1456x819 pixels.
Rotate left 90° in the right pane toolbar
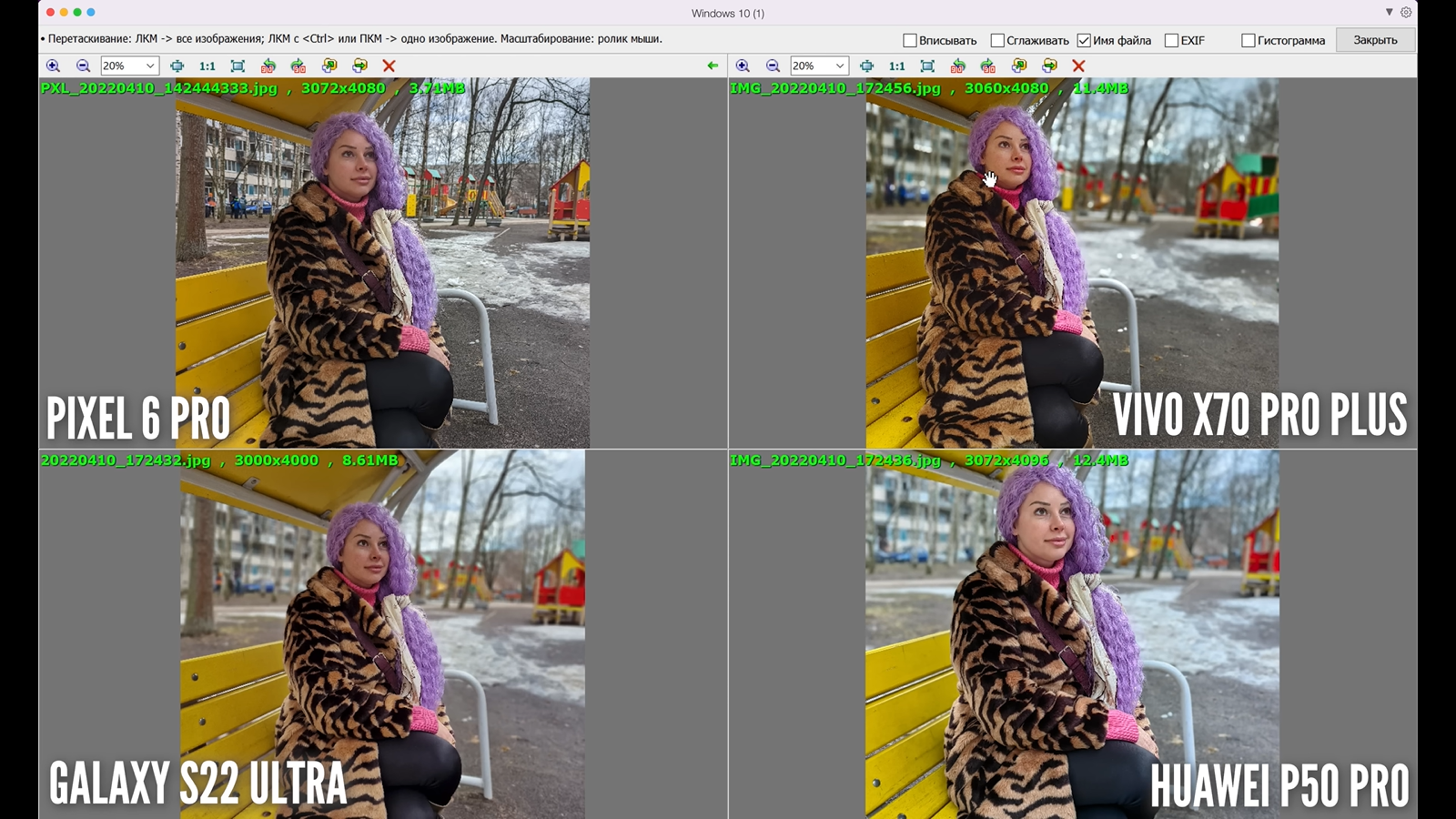click(x=957, y=66)
